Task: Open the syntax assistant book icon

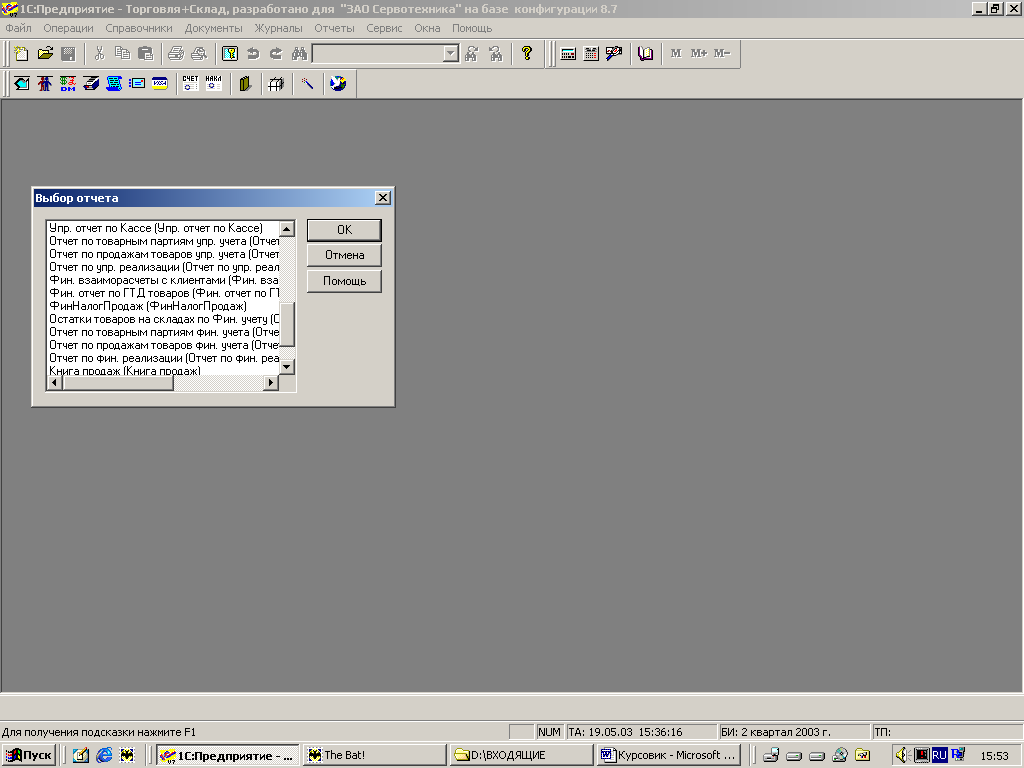Action: pyautogui.click(x=645, y=54)
